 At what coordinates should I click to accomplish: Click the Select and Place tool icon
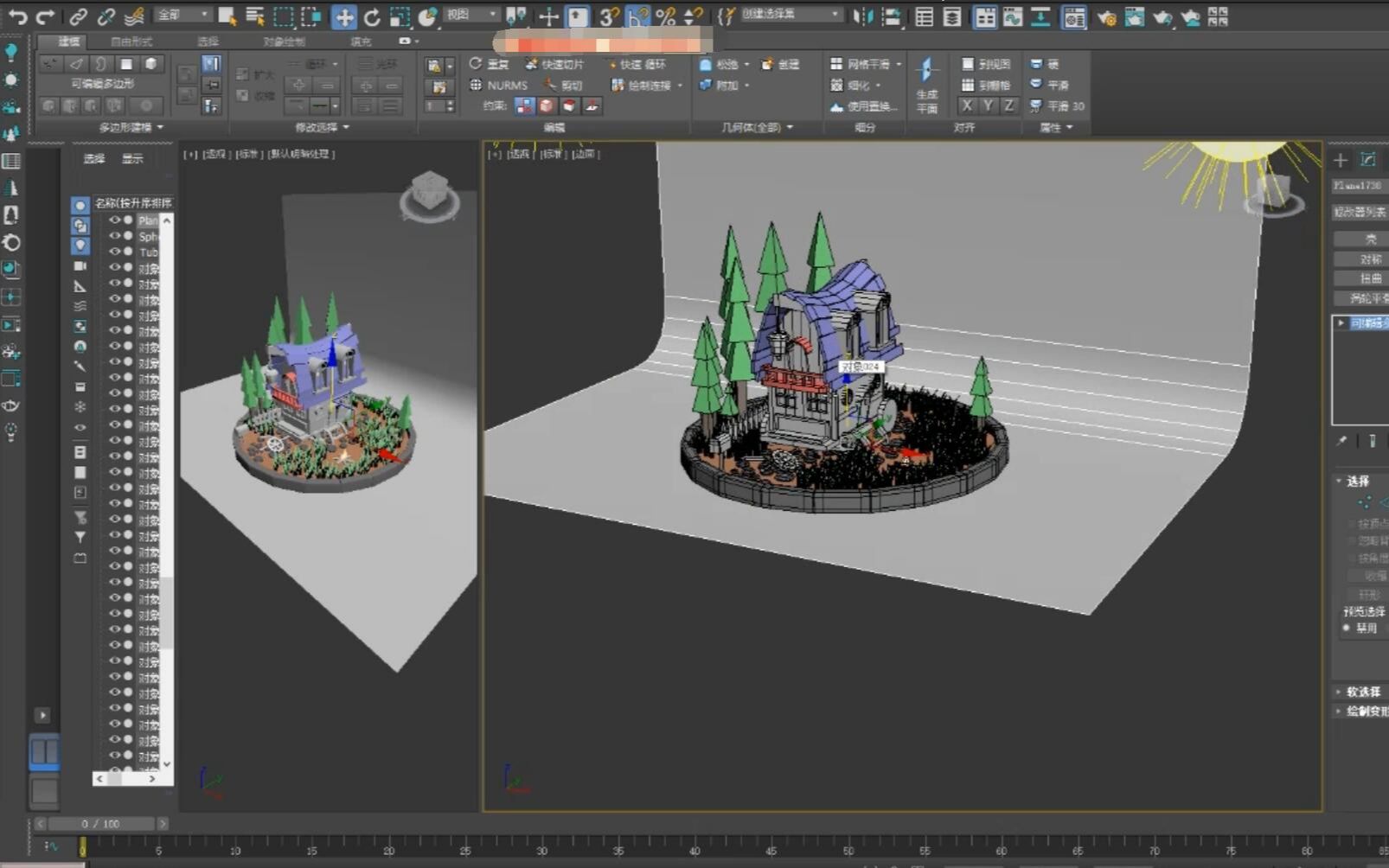pyautogui.click(x=428, y=16)
